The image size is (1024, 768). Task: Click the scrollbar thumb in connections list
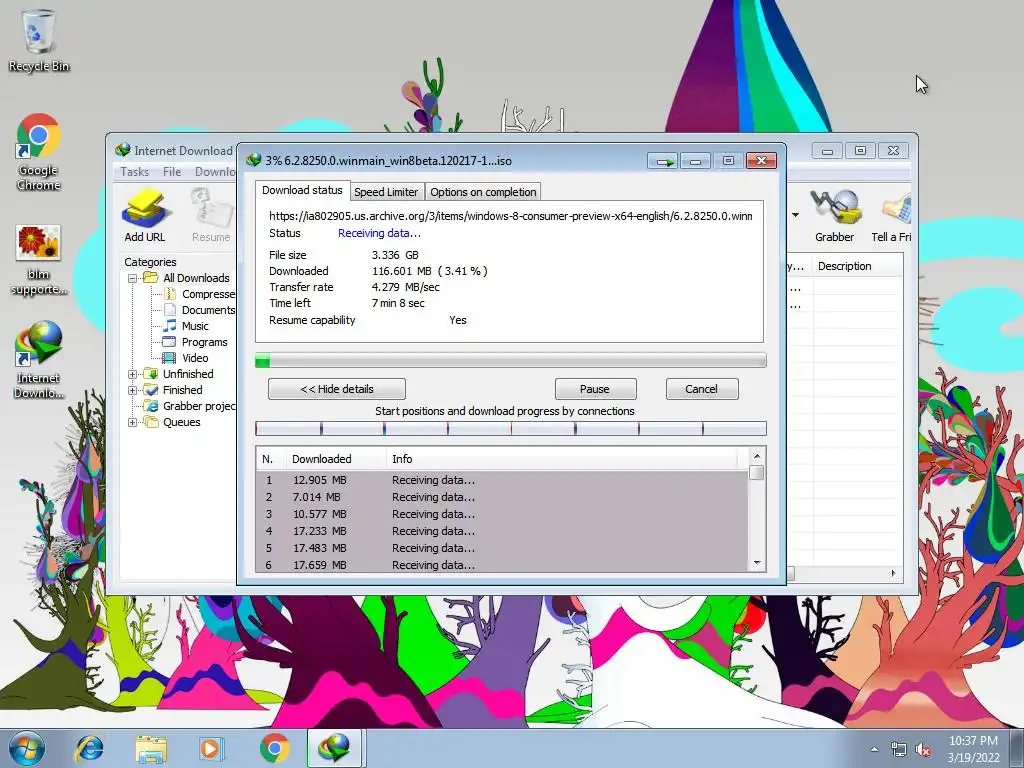pos(757,473)
